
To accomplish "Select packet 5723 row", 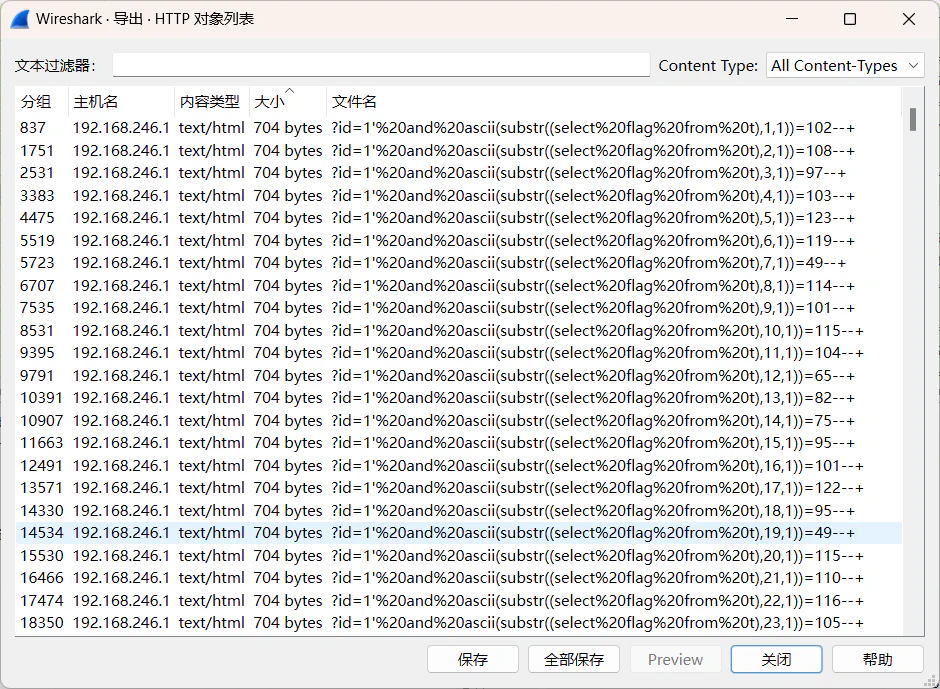I will (x=459, y=263).
